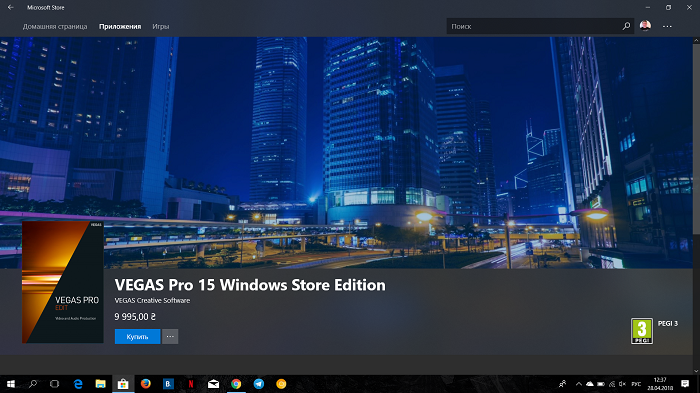Open Windows taskbar search
Viewport: 700px width, 393px height.
33,384
